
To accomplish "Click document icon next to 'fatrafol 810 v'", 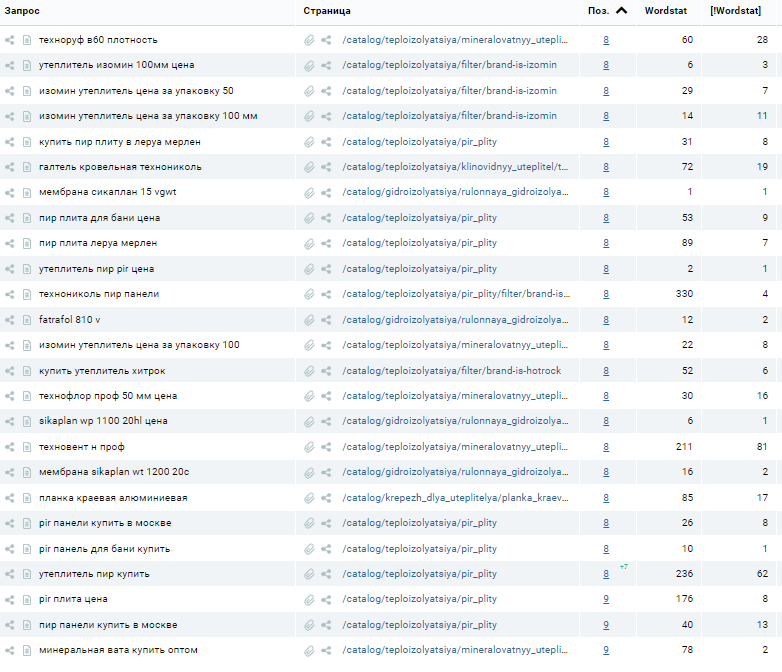I will (x=27, y=320).
